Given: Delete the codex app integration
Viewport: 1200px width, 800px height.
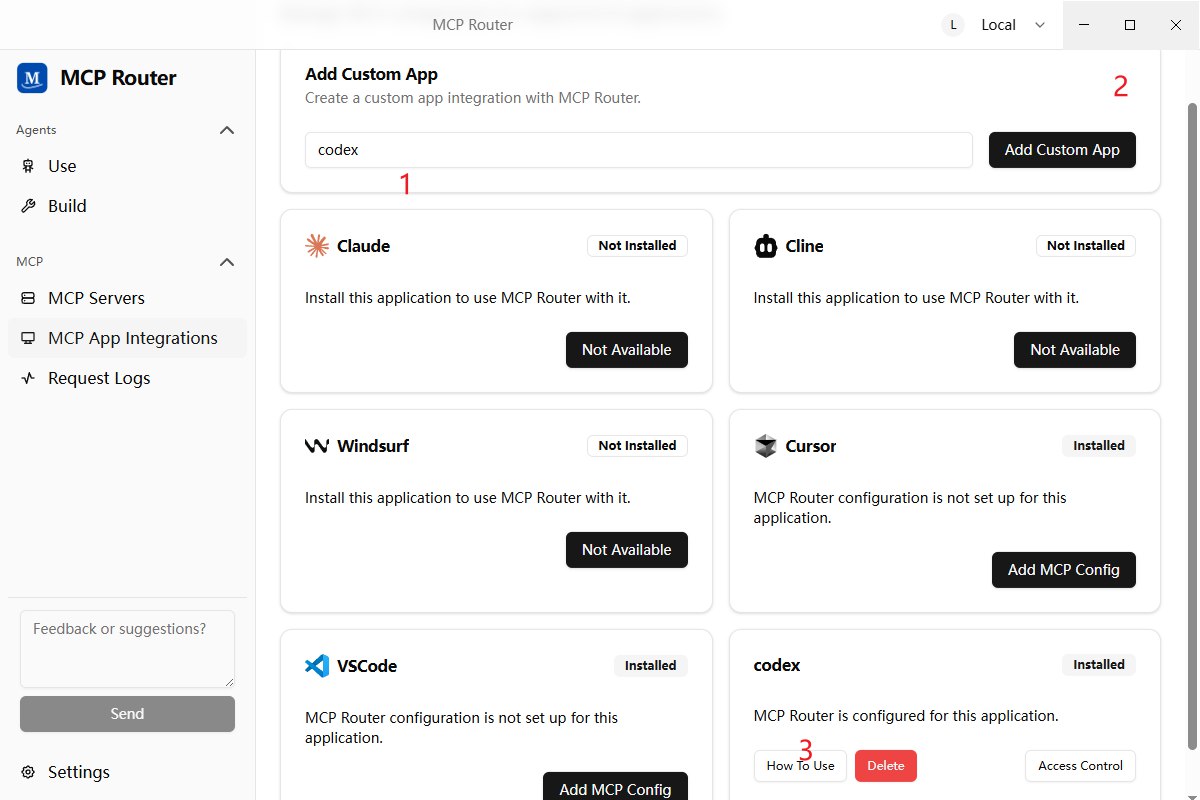Looking at the screenshot, I should 885,766.
